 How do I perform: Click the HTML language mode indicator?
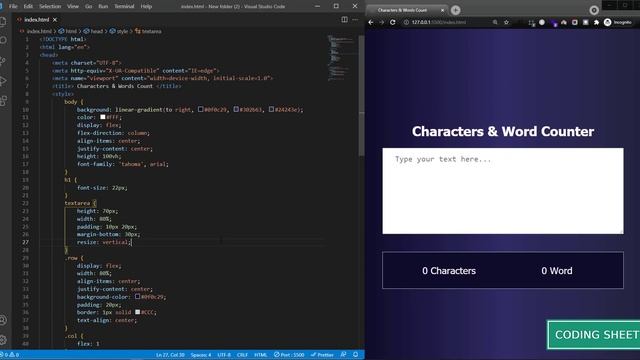(x=260, y=355)
